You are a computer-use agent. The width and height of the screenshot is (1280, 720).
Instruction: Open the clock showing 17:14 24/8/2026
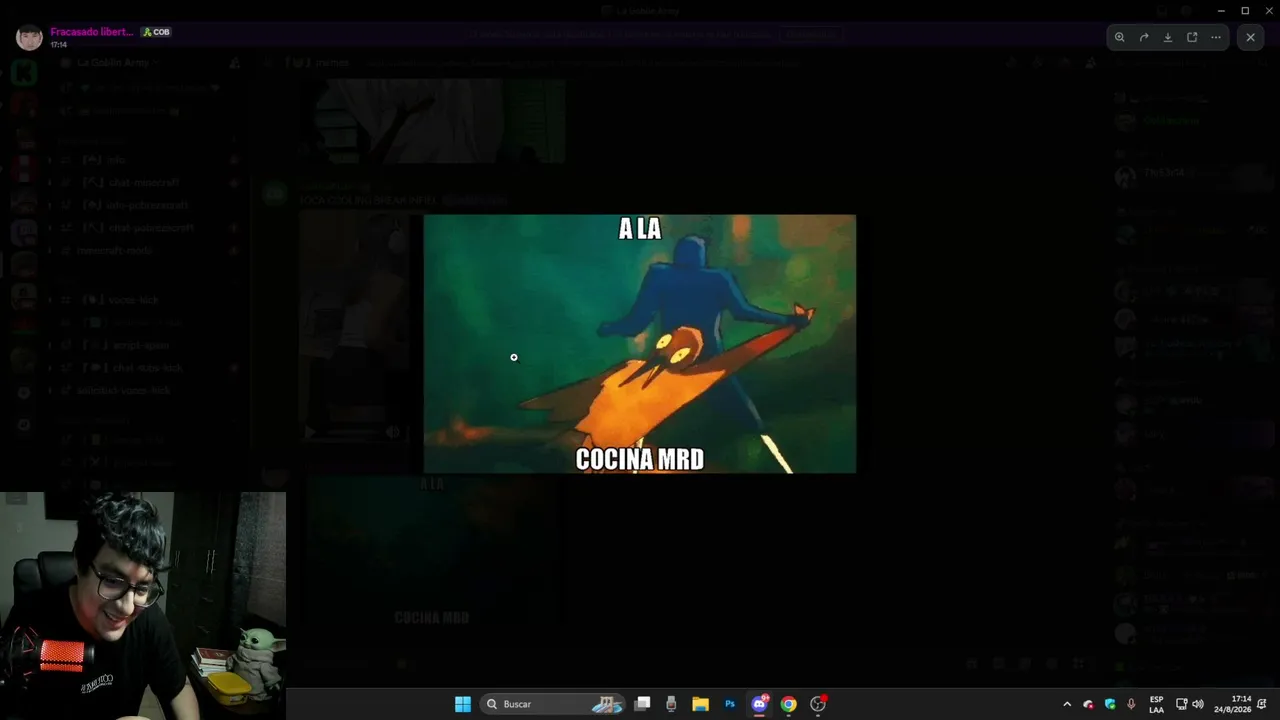click(x=1232, y=704)
